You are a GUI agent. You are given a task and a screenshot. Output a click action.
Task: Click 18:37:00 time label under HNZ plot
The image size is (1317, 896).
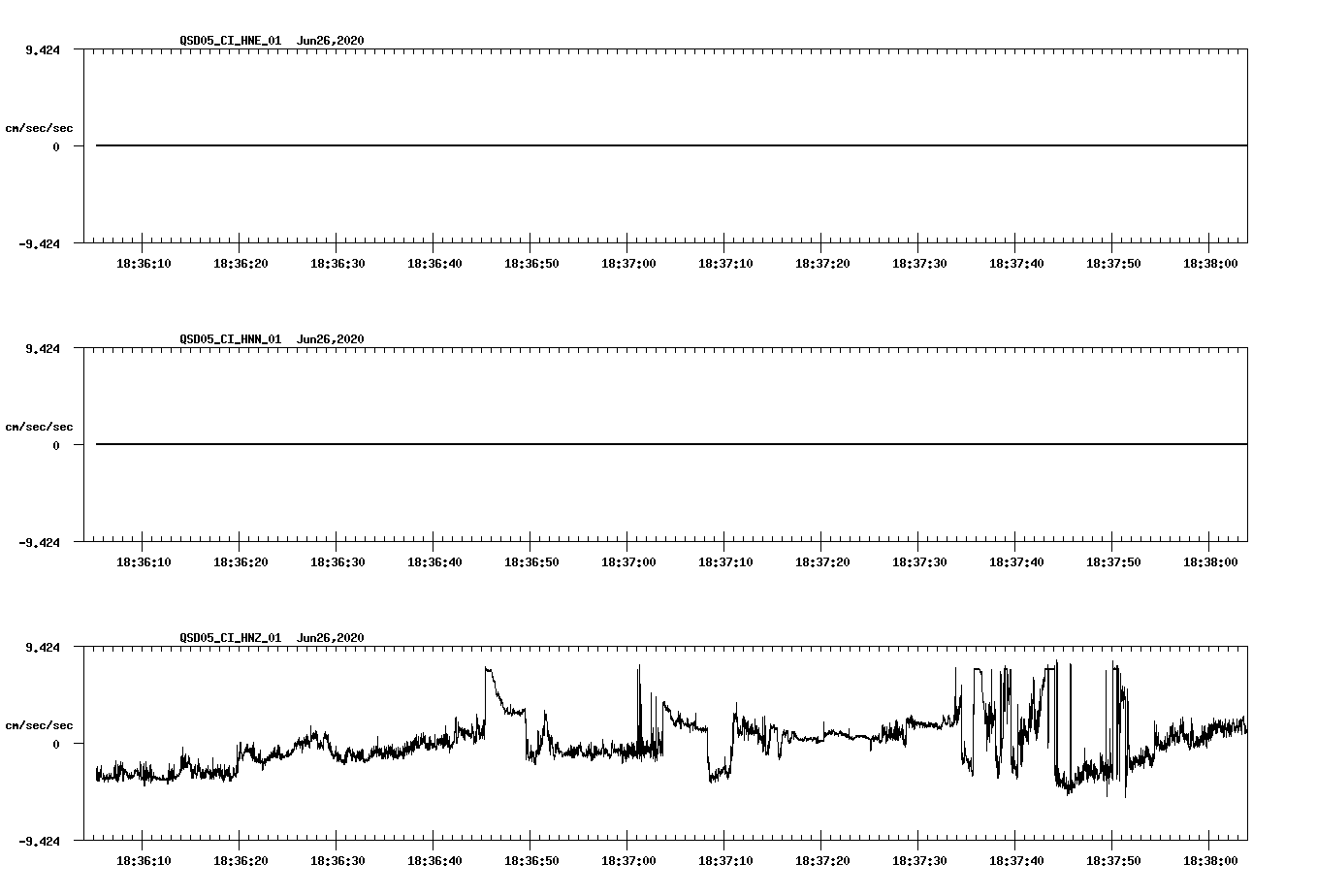(628, 861)
